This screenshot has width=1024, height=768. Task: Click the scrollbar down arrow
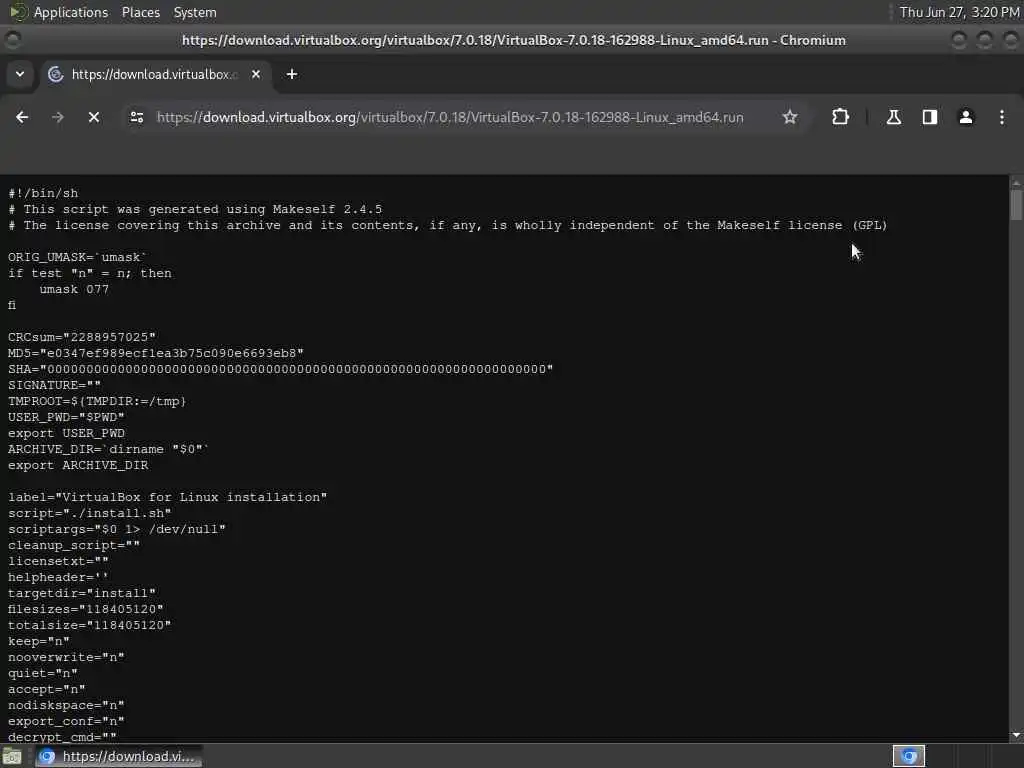coord(1016,735)
